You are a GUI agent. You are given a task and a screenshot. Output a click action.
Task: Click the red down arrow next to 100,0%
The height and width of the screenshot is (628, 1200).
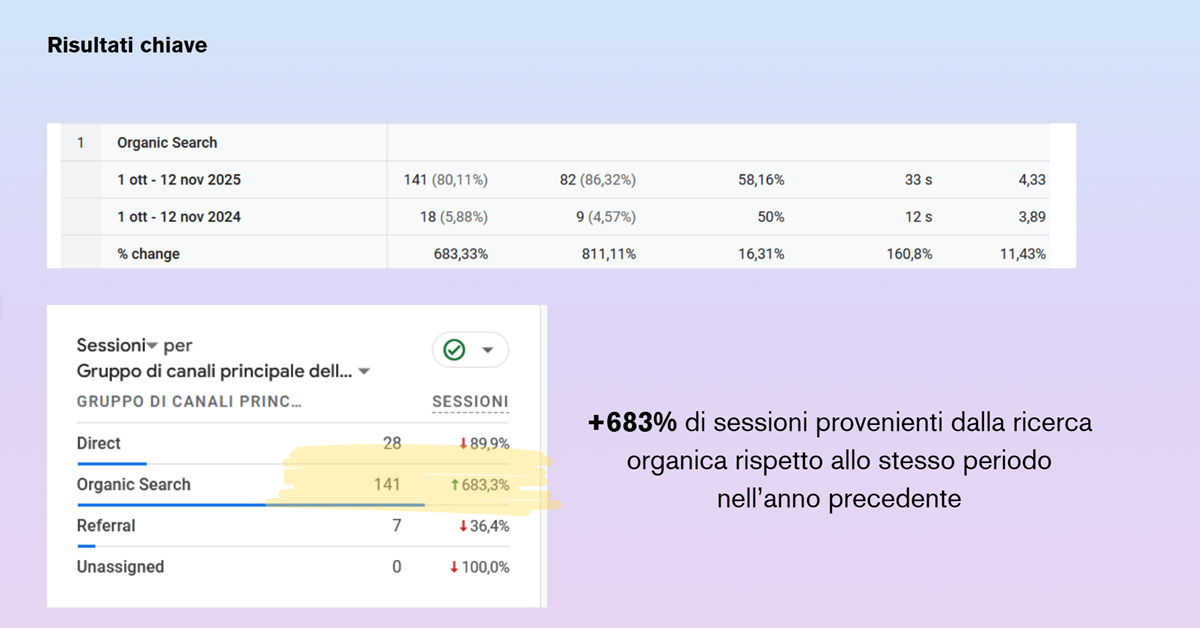pyautogui.click(x=454, y=567)
